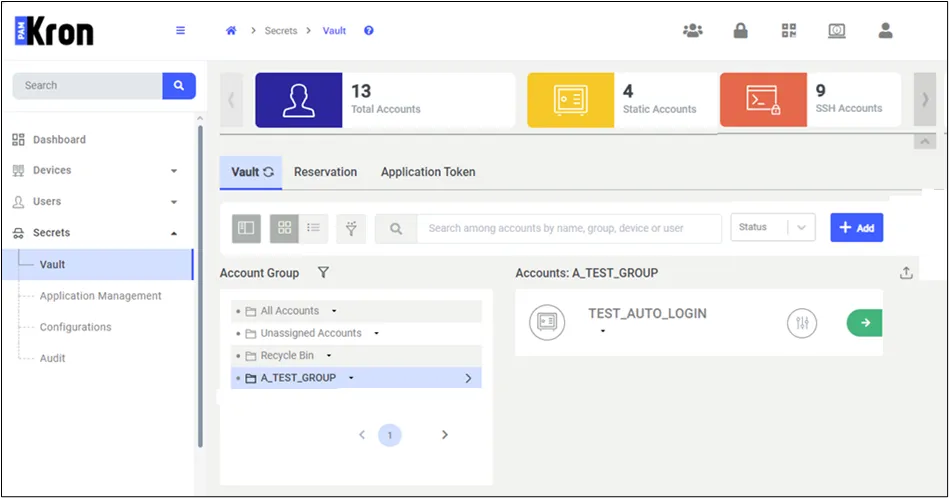
Task: Open the user groups icon in header
Action: (x=692, y=30)
